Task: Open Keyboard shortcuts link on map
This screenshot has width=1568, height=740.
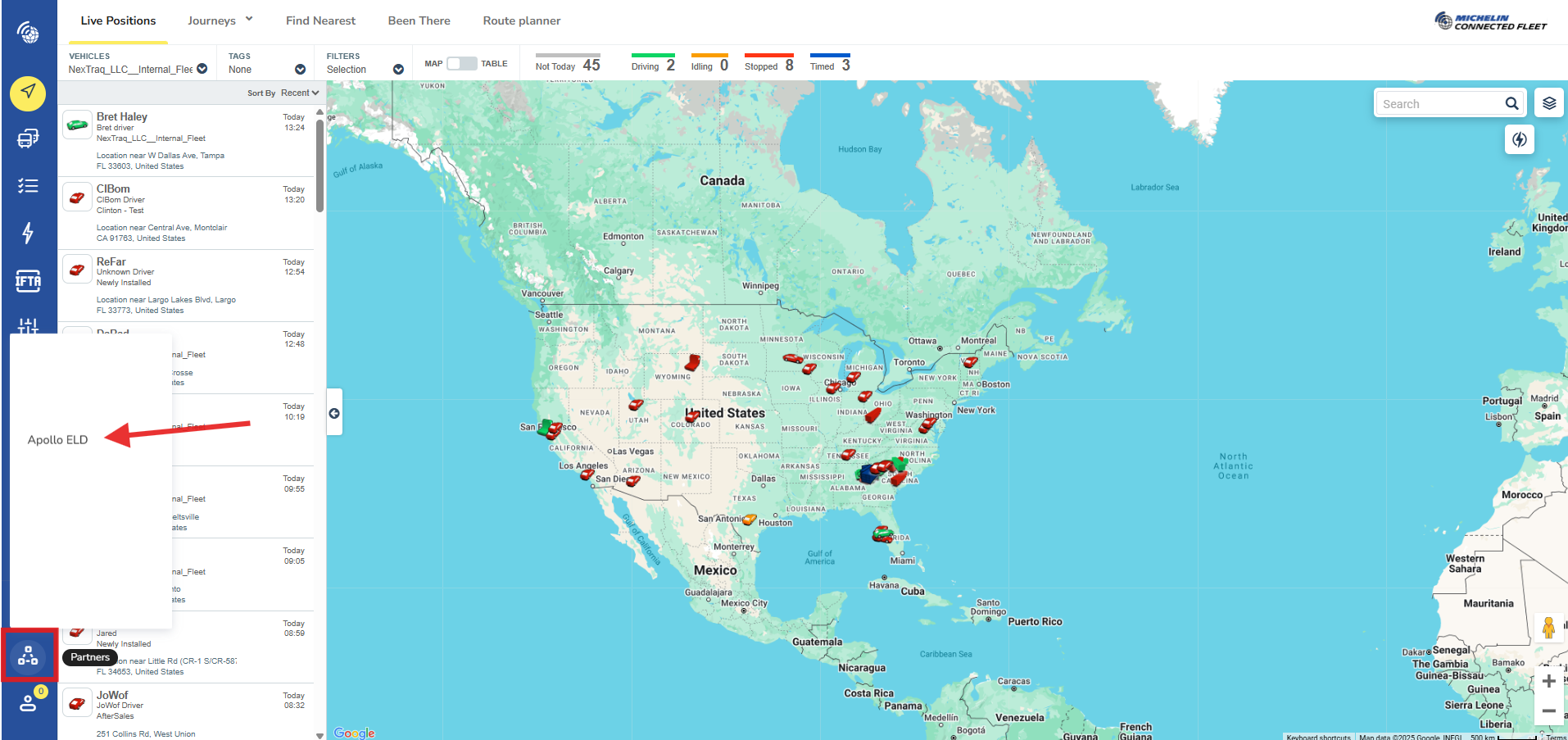Action: click(x=1318, y=736)
